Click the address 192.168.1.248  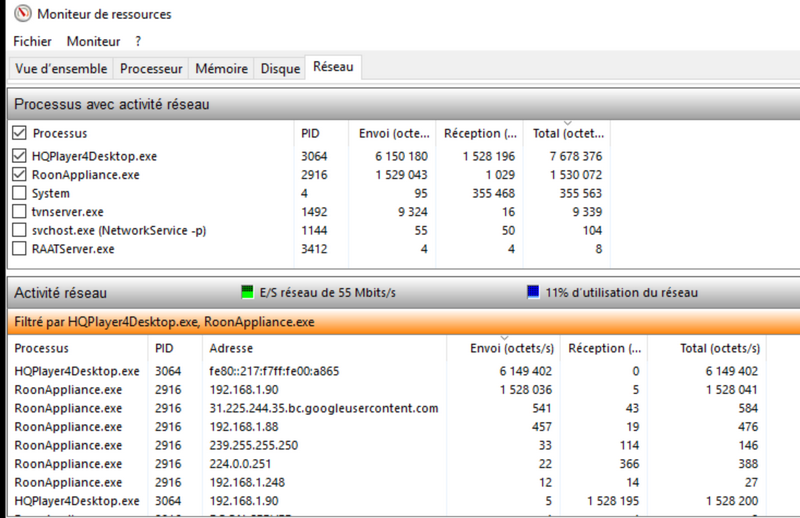(x=247, y=482)
